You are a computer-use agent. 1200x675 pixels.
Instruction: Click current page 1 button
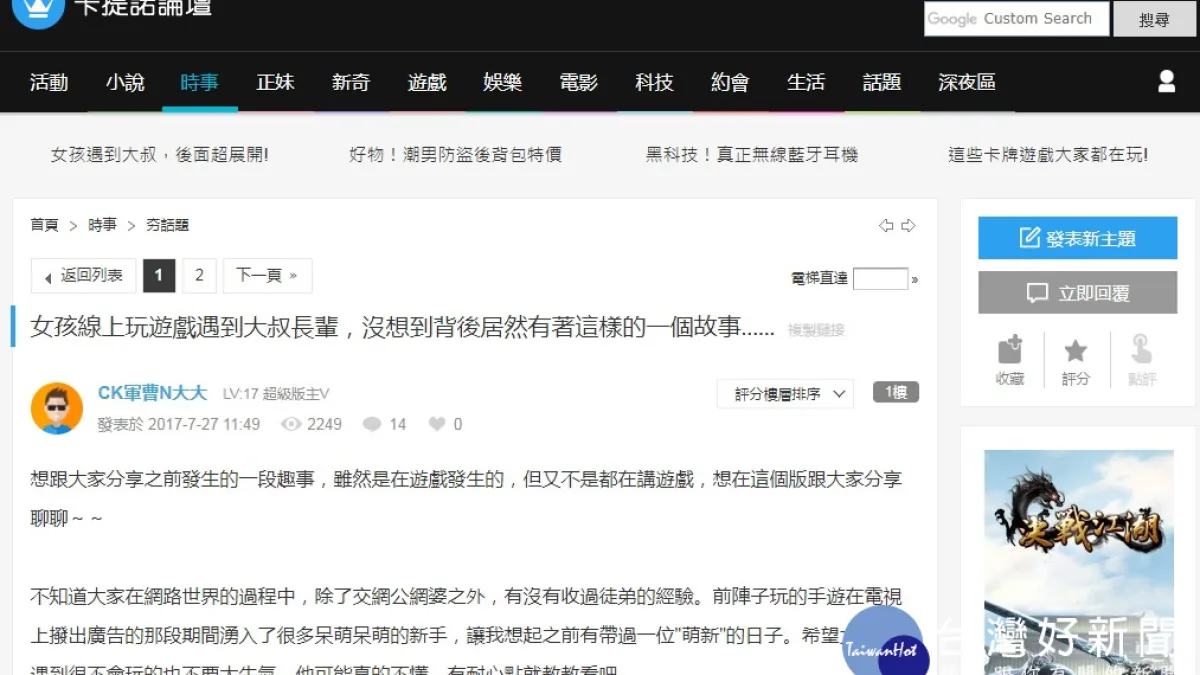click(159, 275)
